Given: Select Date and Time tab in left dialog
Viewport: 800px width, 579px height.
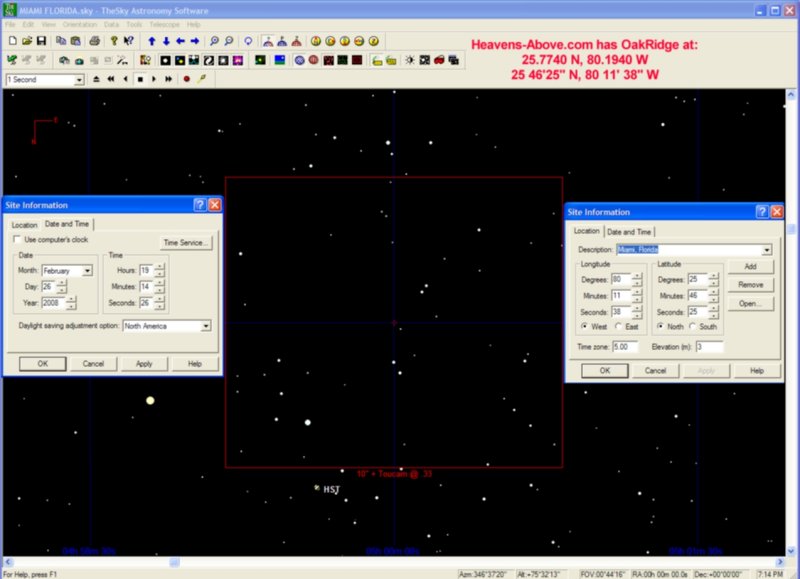Looking at the screenshot, I should 67,224.
